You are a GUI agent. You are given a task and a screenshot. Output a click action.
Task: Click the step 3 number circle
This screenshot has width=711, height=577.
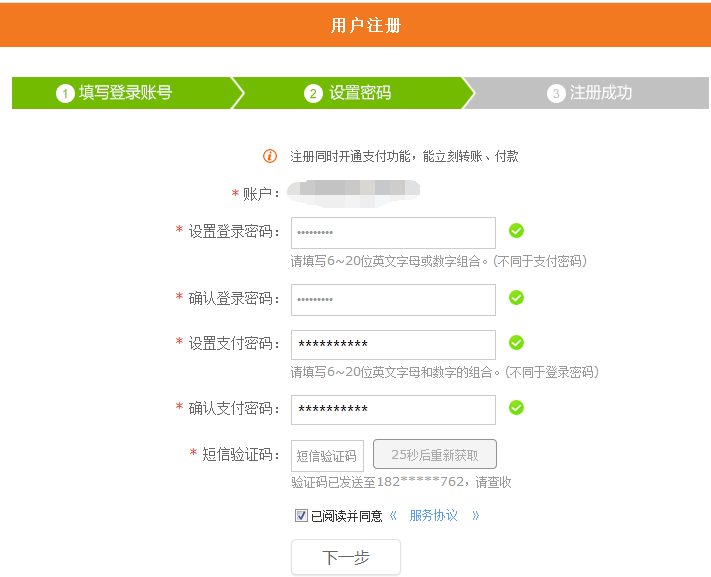[x=556, y=93]
